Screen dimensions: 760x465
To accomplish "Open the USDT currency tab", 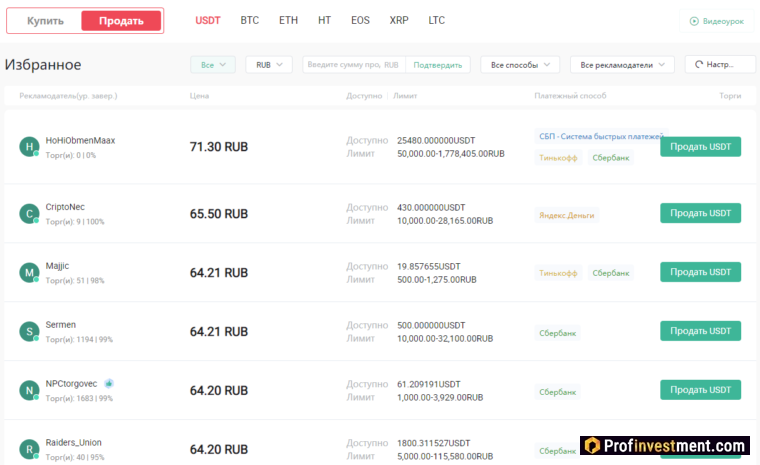I will point(208,20).
